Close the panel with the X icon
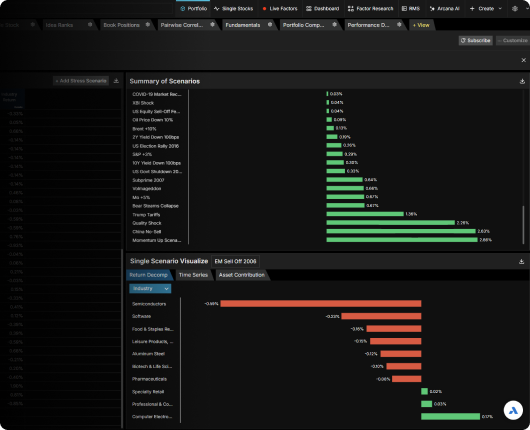This screenshot has width=530, height=430. point(523,60)
